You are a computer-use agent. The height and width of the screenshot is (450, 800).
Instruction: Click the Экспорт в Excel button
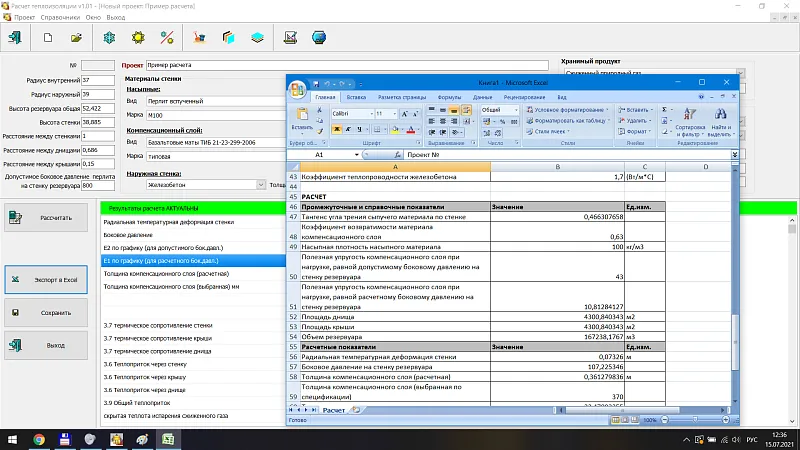tap(48, 280)
